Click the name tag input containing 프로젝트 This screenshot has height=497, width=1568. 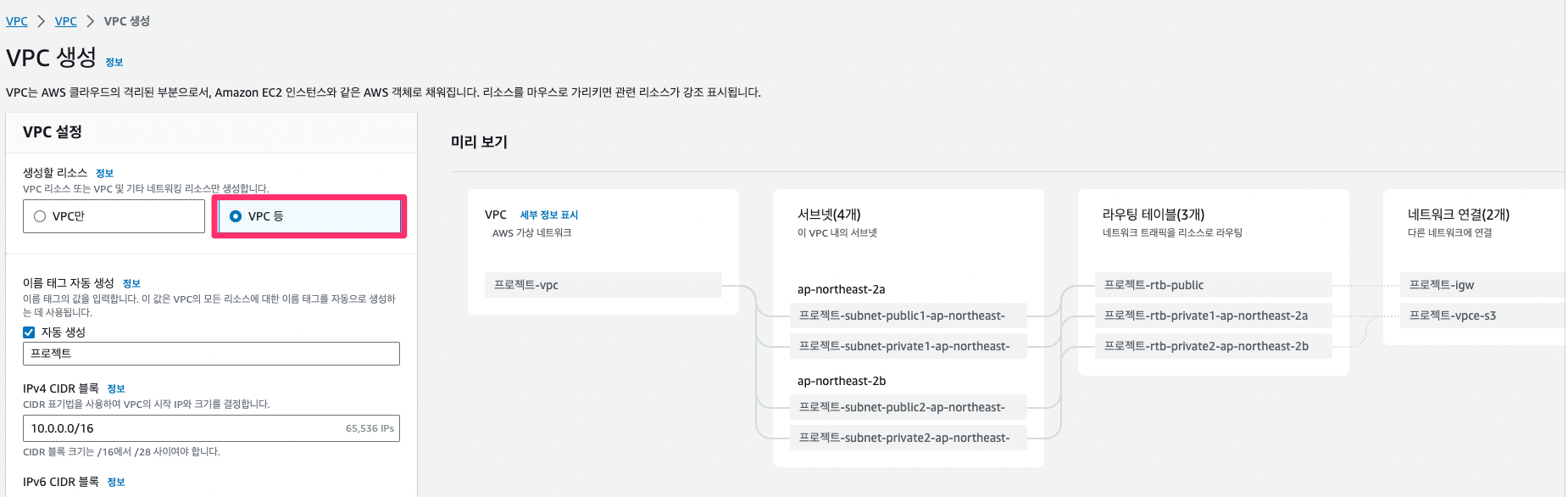211,354
